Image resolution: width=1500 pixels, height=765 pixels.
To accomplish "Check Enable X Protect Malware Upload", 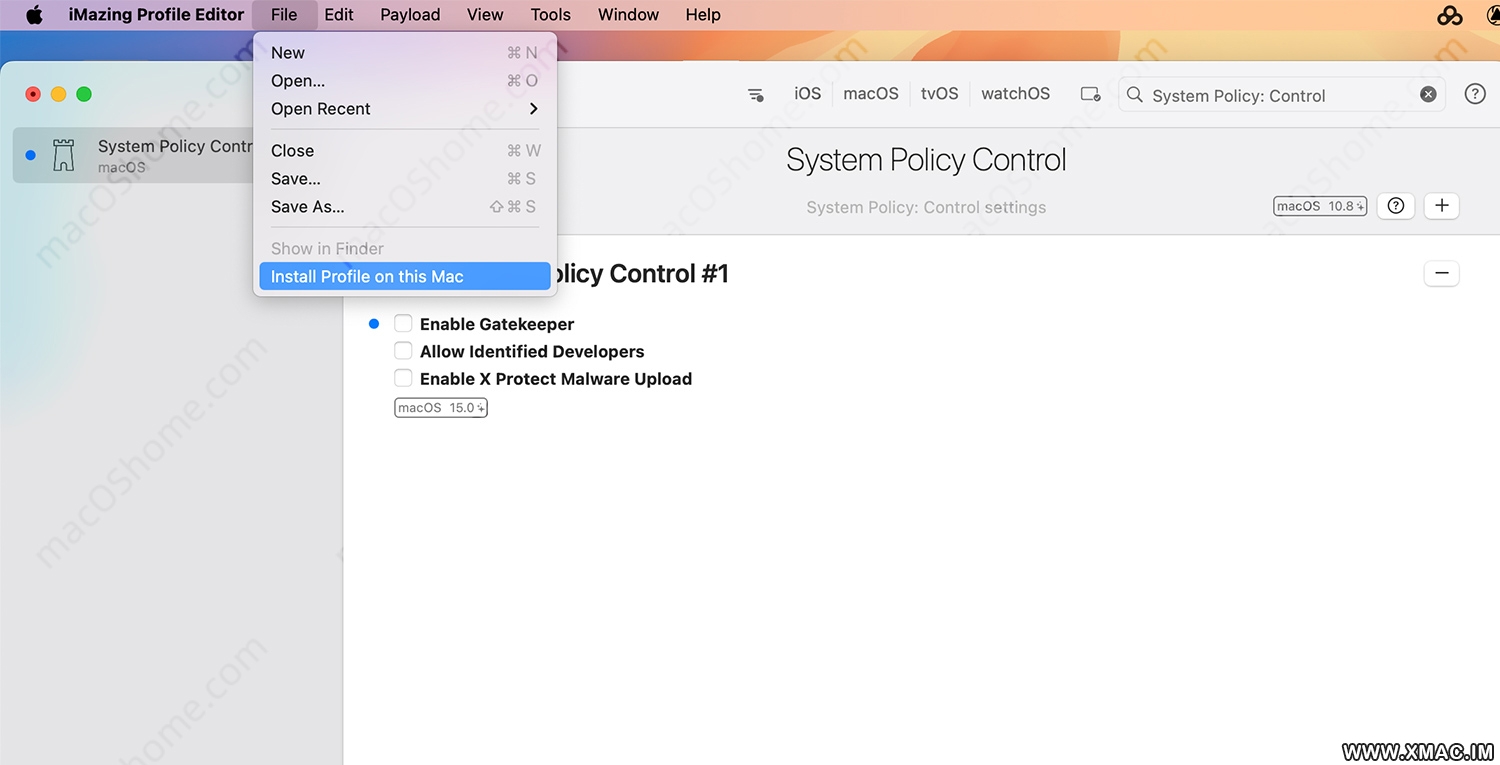I will [x=403, y=377].
